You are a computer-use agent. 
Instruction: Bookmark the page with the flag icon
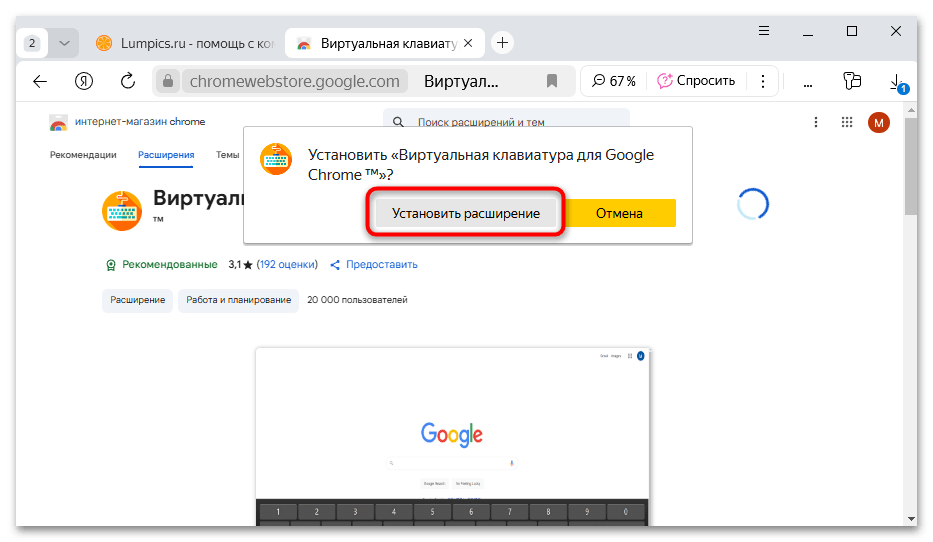(x=552, y=81)
